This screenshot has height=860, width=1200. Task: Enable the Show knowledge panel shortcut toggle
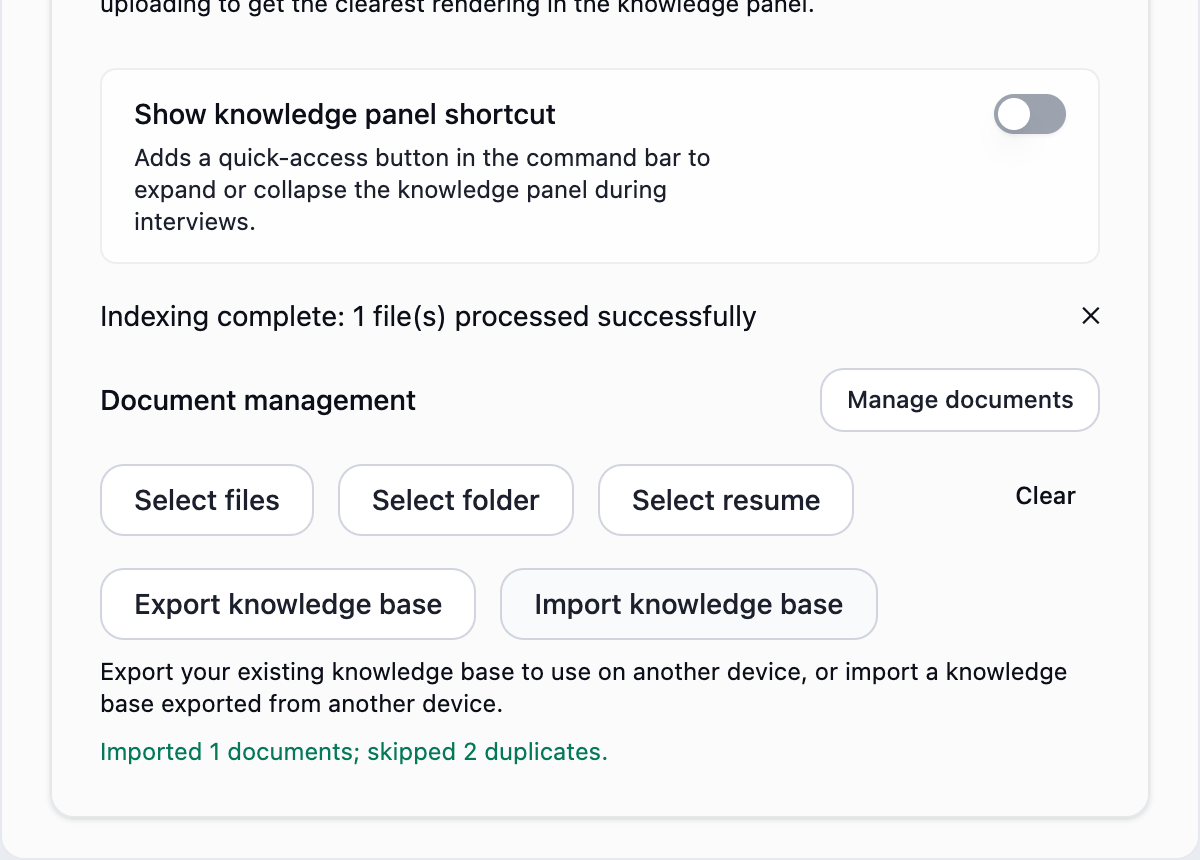pos(1030,114)
